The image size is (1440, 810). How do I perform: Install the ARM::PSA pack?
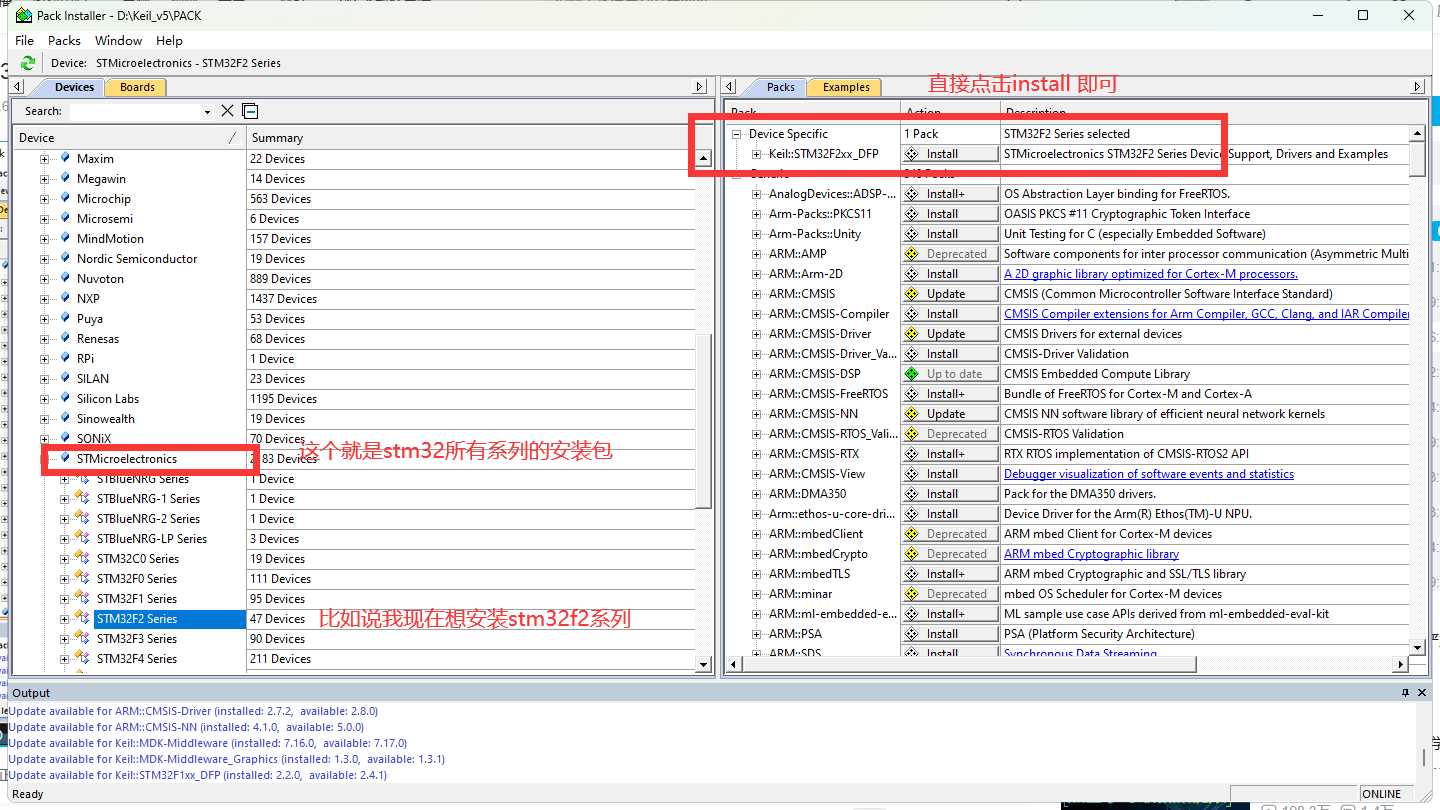point(950,634)
